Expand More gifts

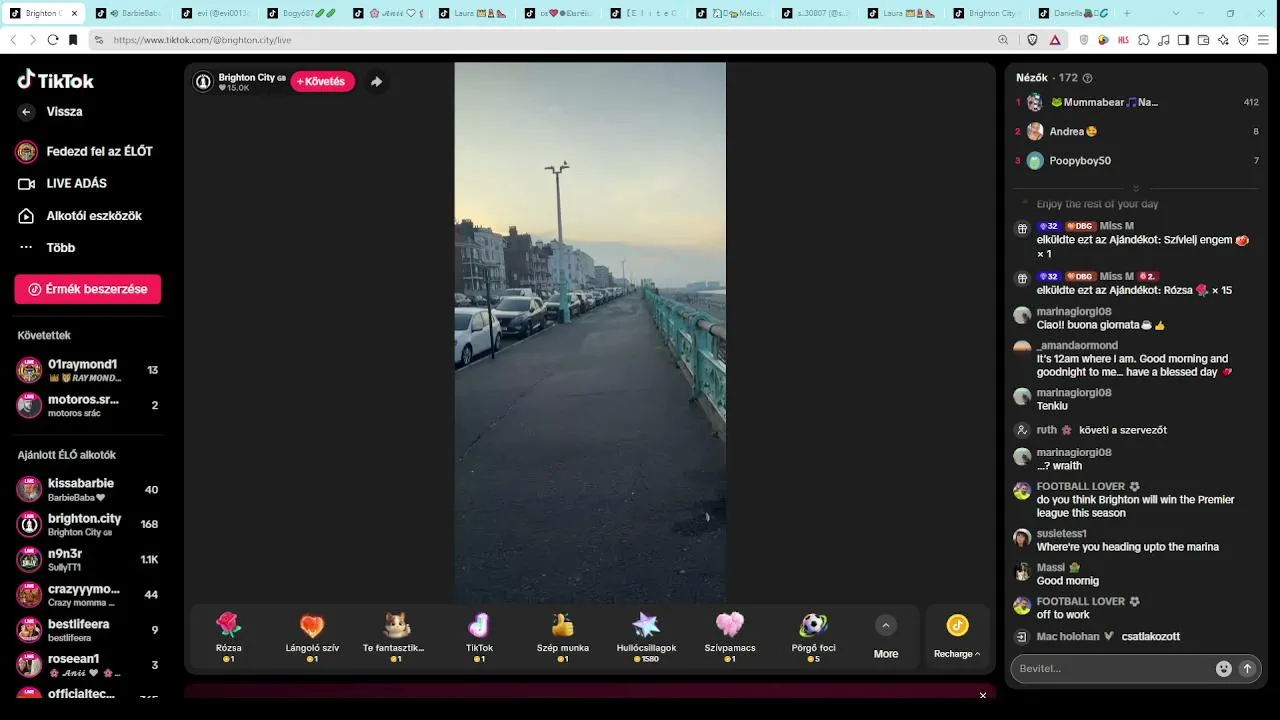coord(885,637)
